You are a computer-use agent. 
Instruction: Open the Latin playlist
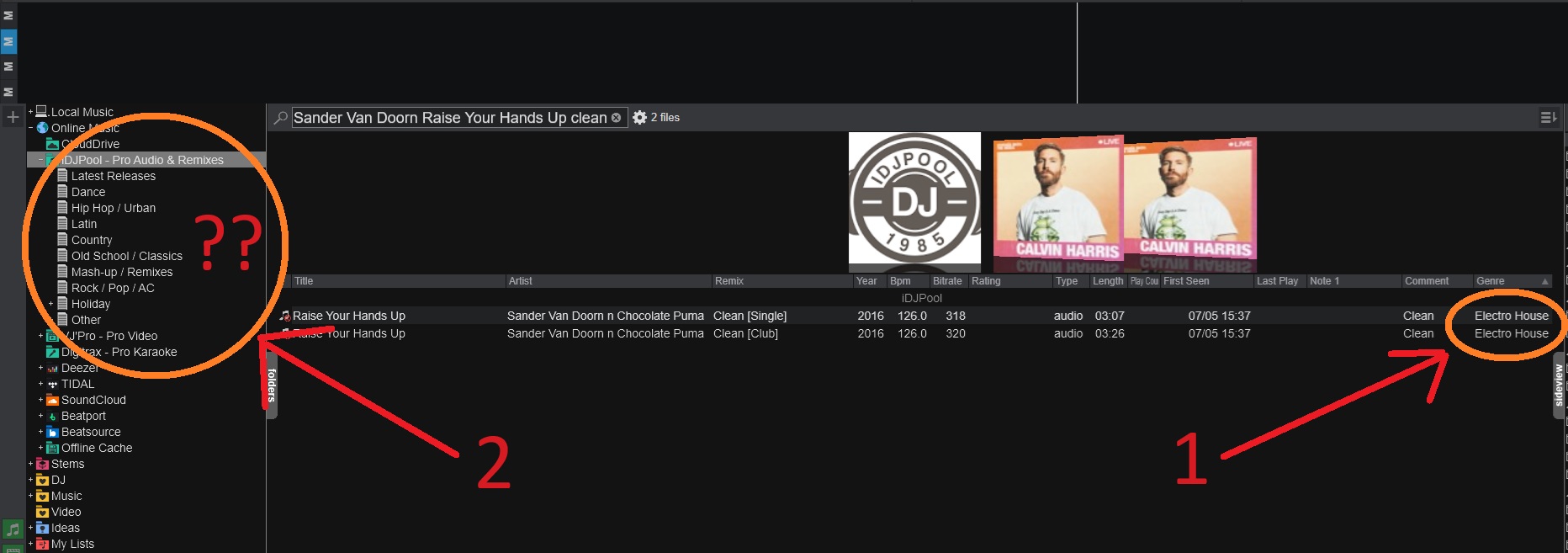coord(84,224)
